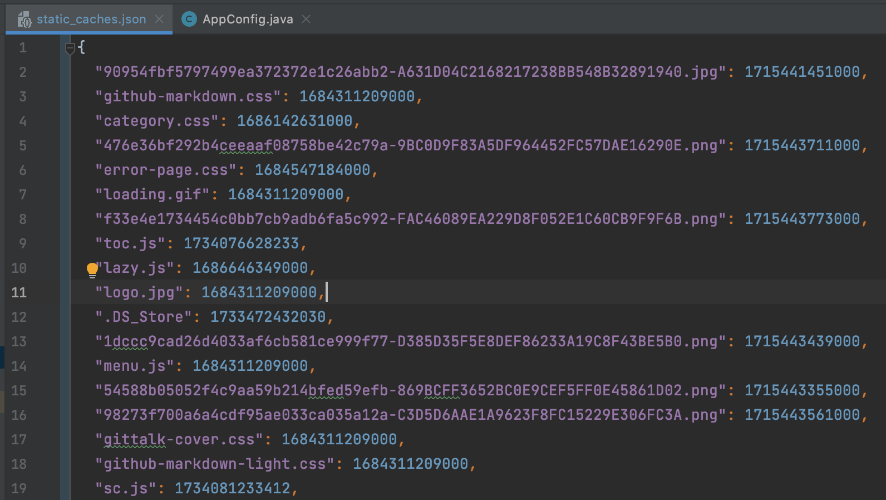886x500 pixels.
Task: Click line number 19 in the gutter
Action: [20, 488]
